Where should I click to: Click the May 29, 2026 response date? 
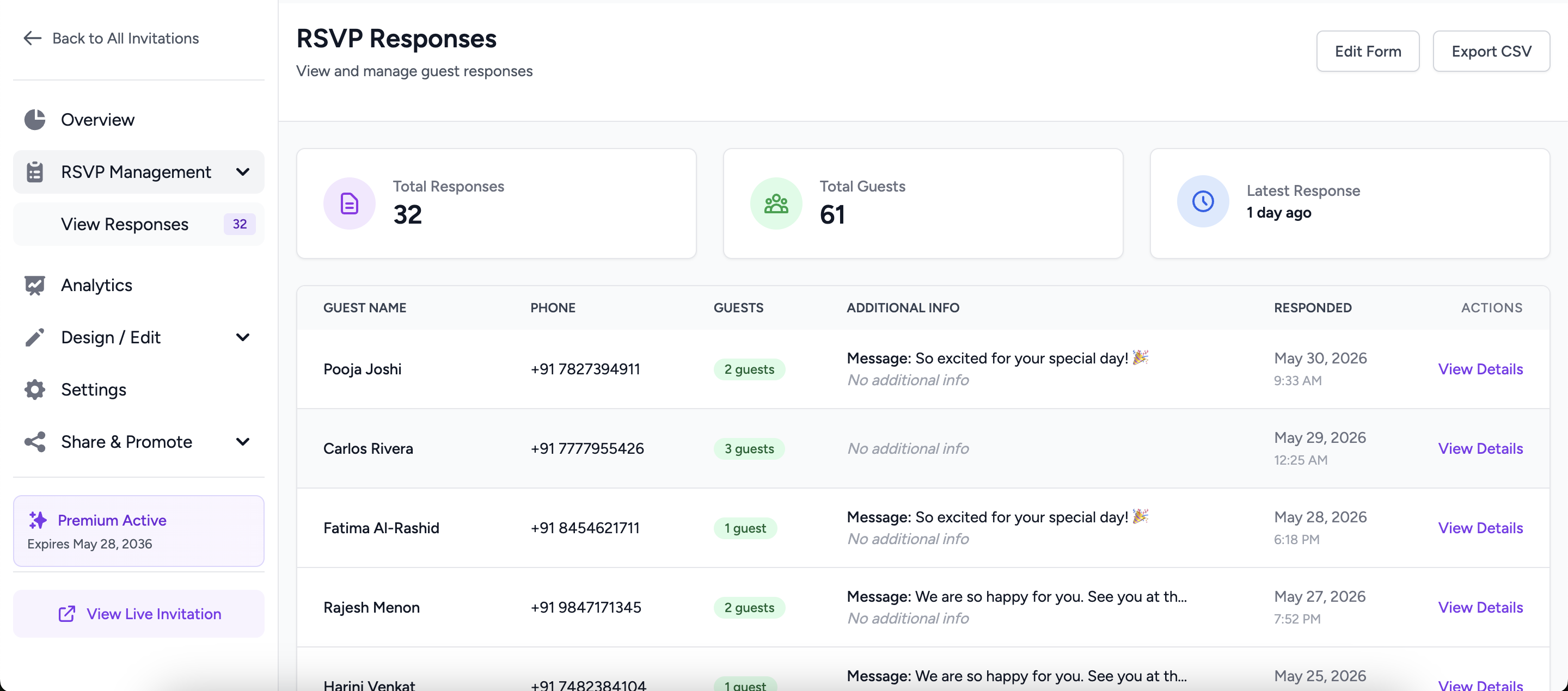(1320, 438)
